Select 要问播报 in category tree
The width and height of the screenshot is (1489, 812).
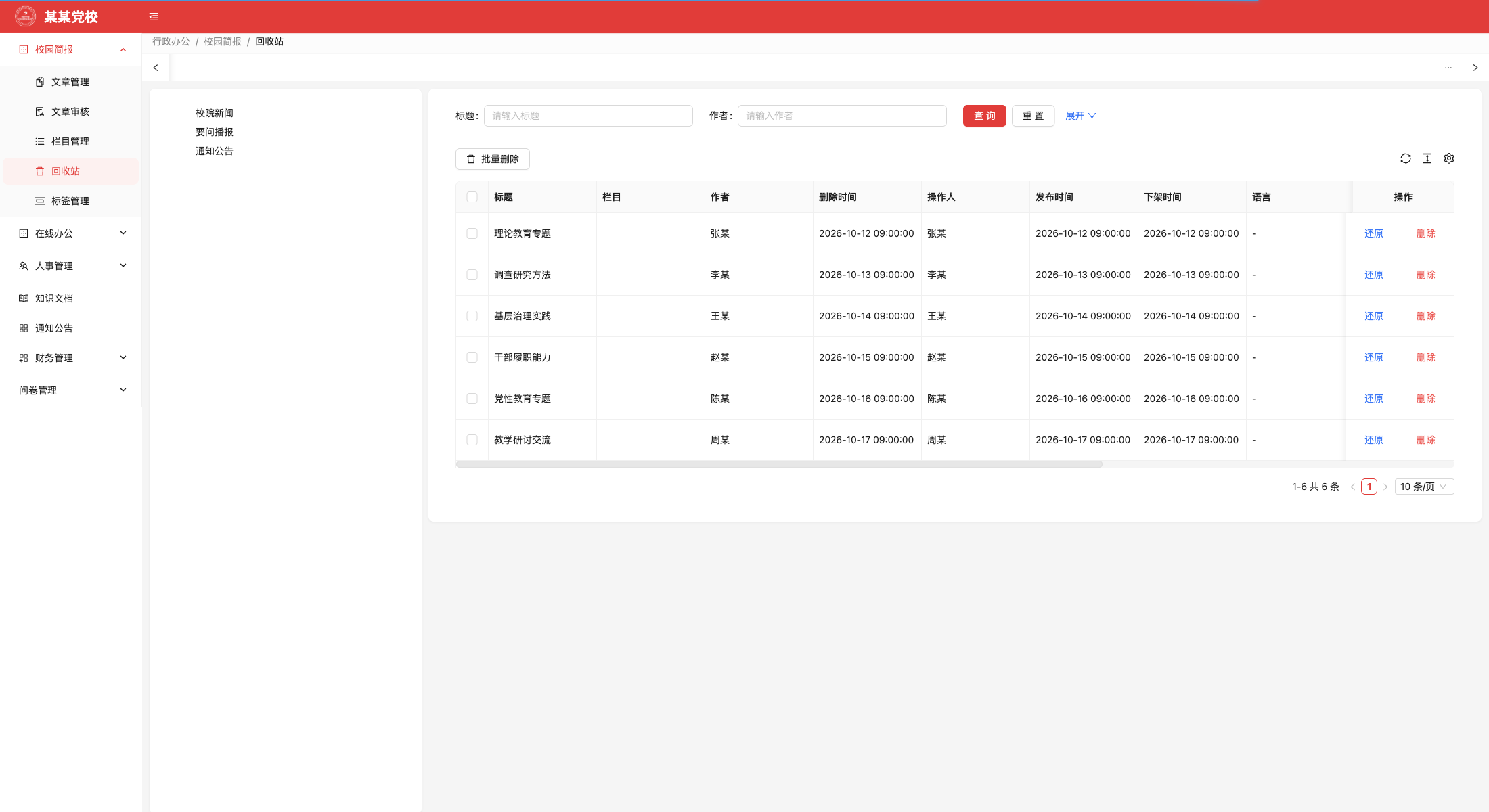(215, 132)
